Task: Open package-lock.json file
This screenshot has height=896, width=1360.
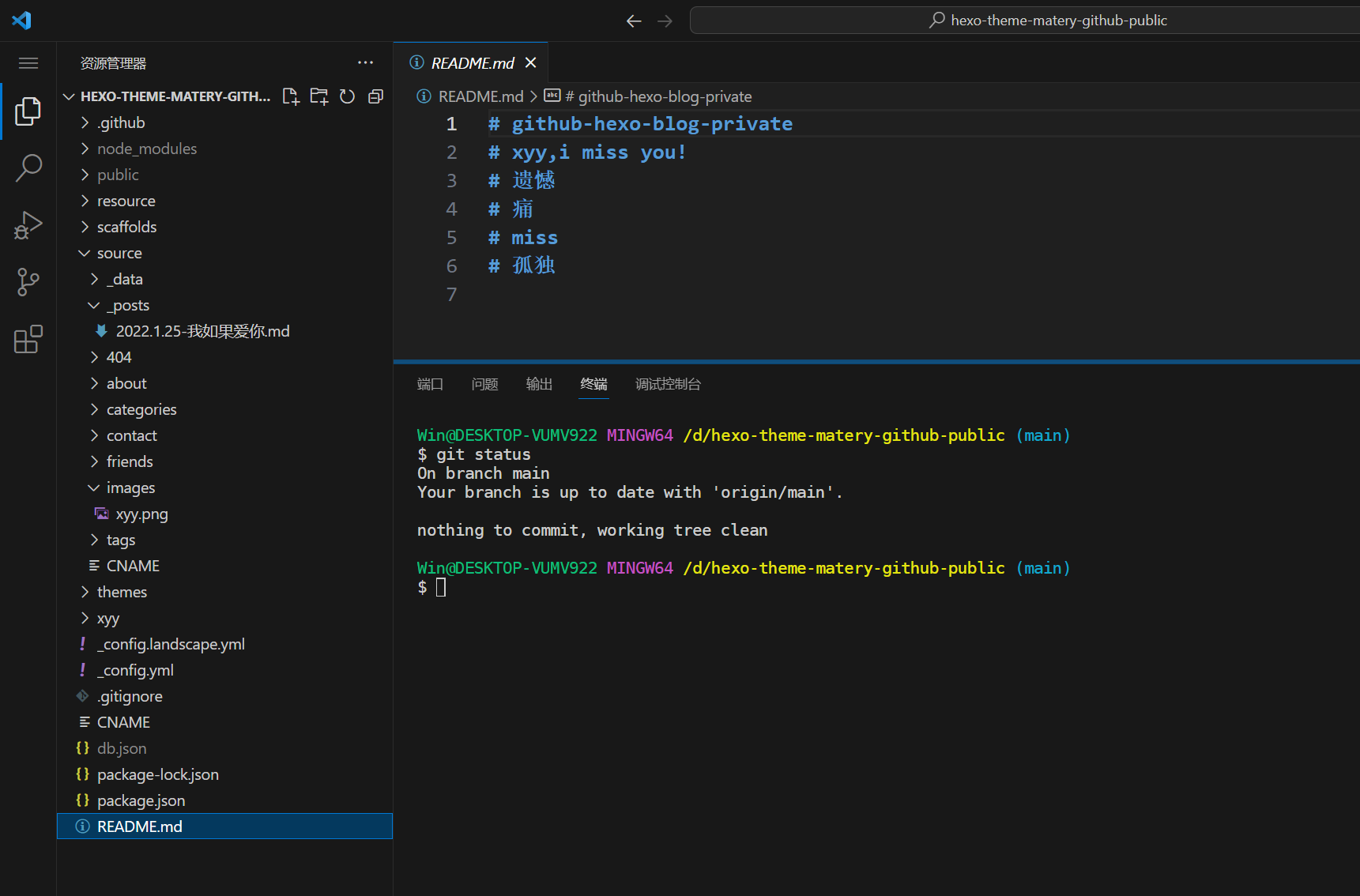Action: (x=224, y=774)
